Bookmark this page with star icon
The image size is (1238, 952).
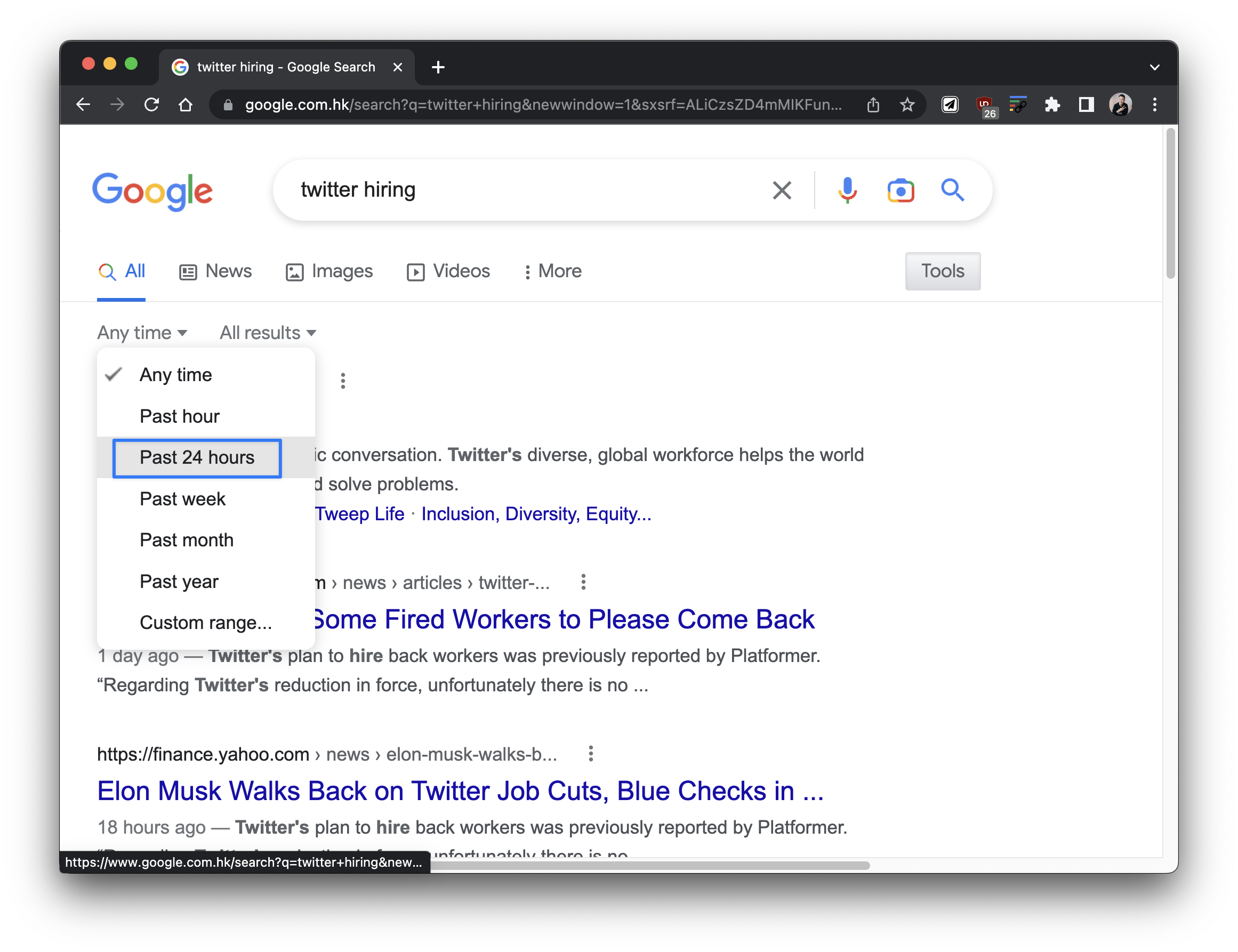pyautogui.click(x=907, y=105)
